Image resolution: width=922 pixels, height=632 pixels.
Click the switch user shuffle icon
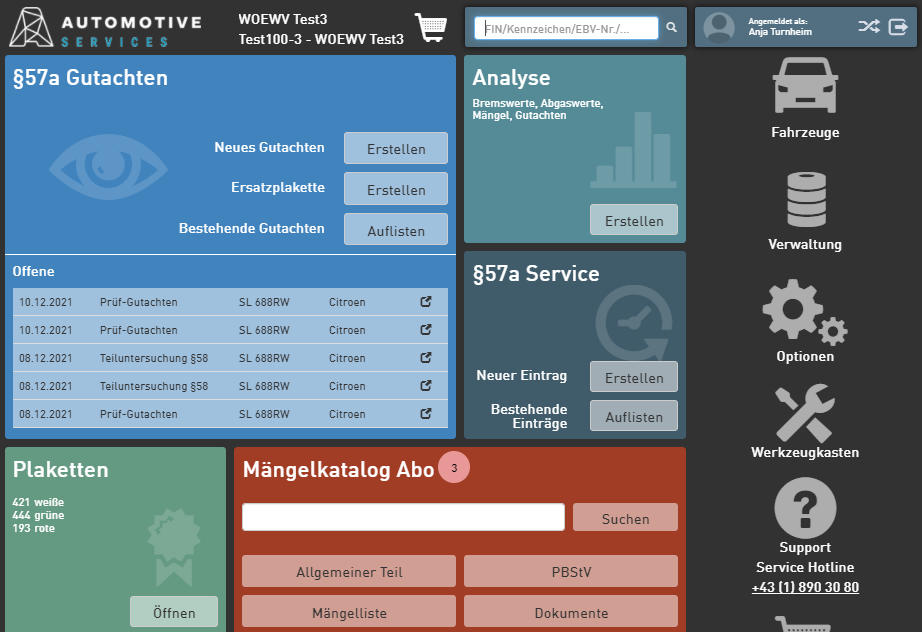[869, 27]
